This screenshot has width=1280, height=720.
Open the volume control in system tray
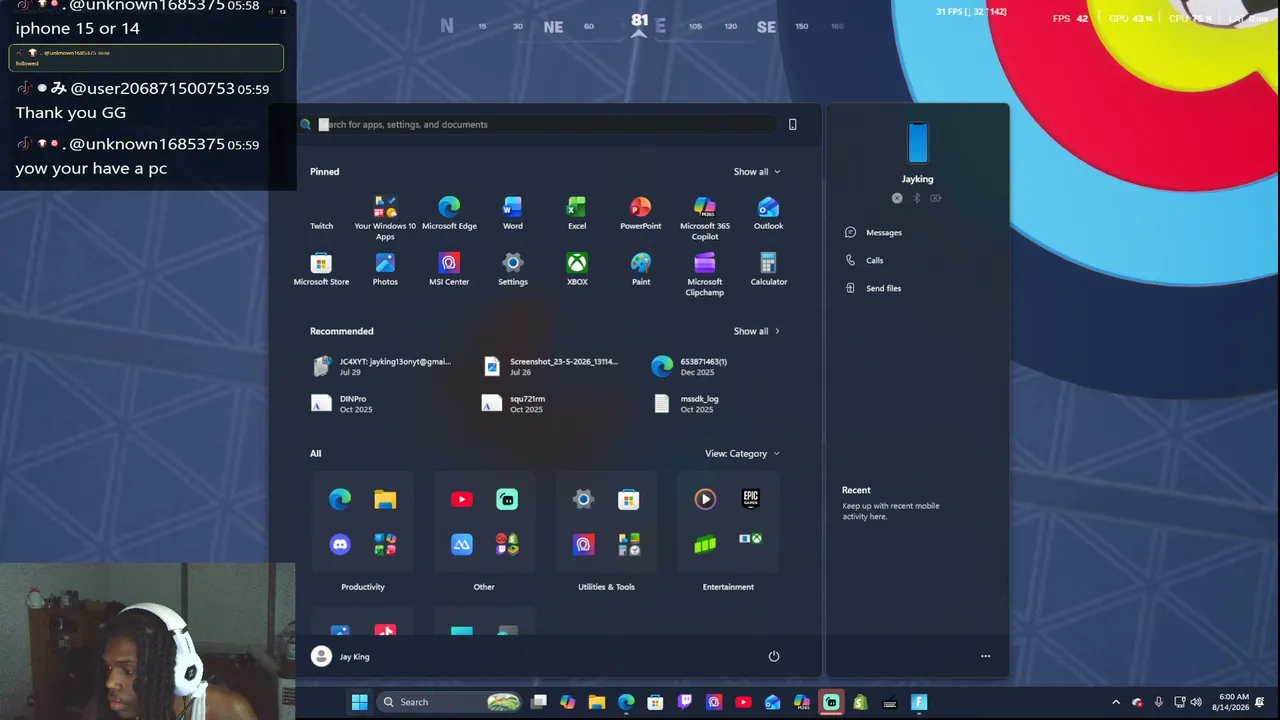point(1196,702)
